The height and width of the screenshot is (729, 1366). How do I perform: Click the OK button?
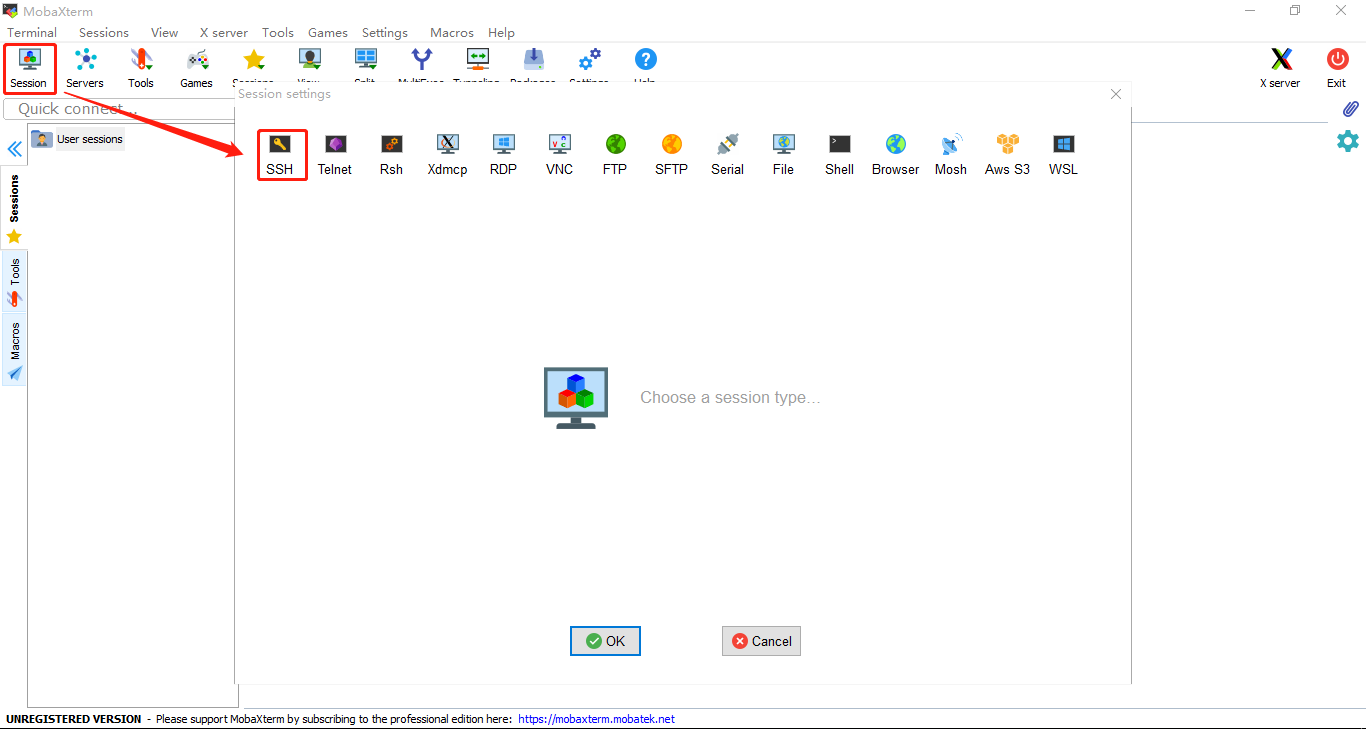(605, 641)
